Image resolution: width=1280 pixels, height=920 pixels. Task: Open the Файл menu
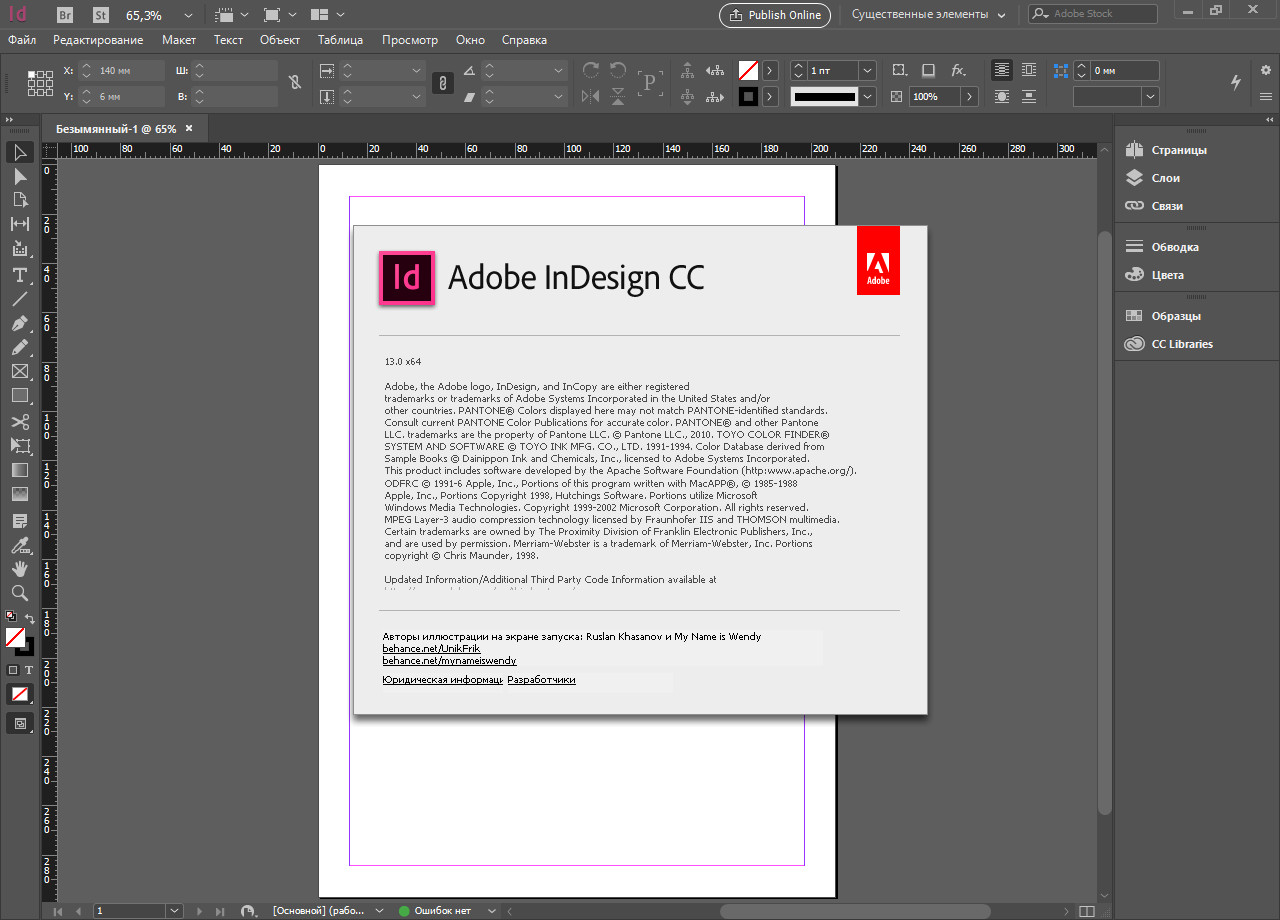click(22, 40)
